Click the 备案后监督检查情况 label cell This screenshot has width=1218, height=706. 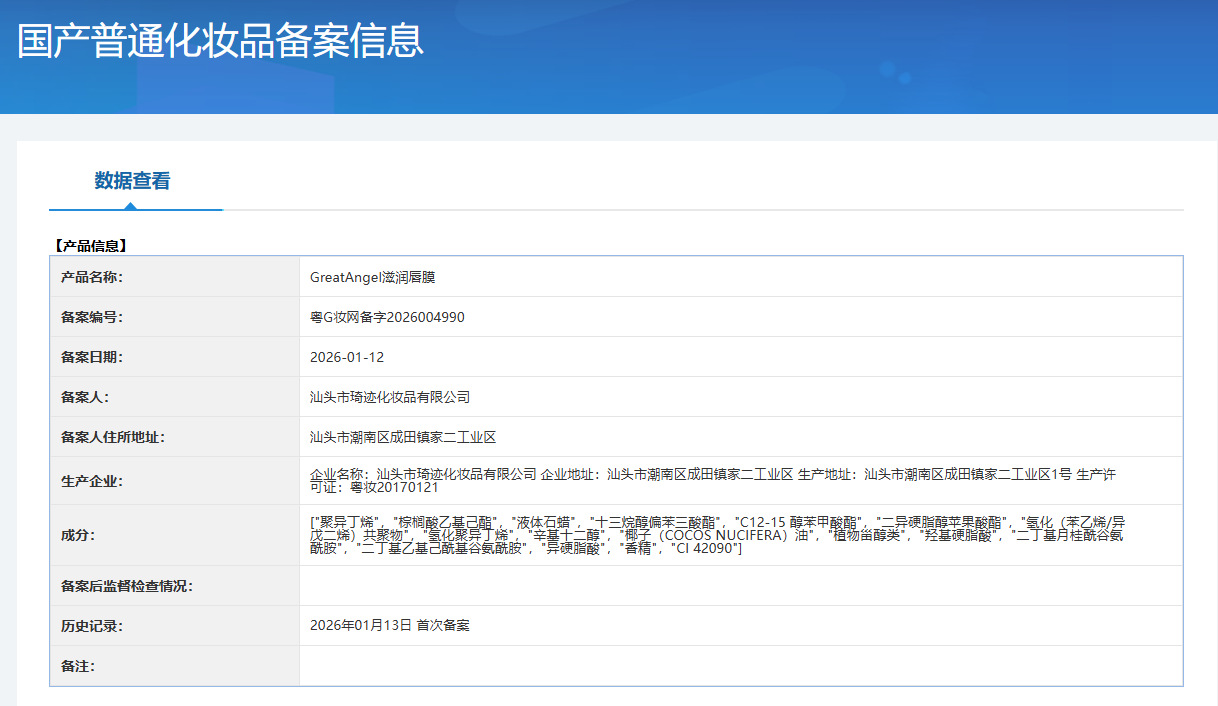click(175, 586)
